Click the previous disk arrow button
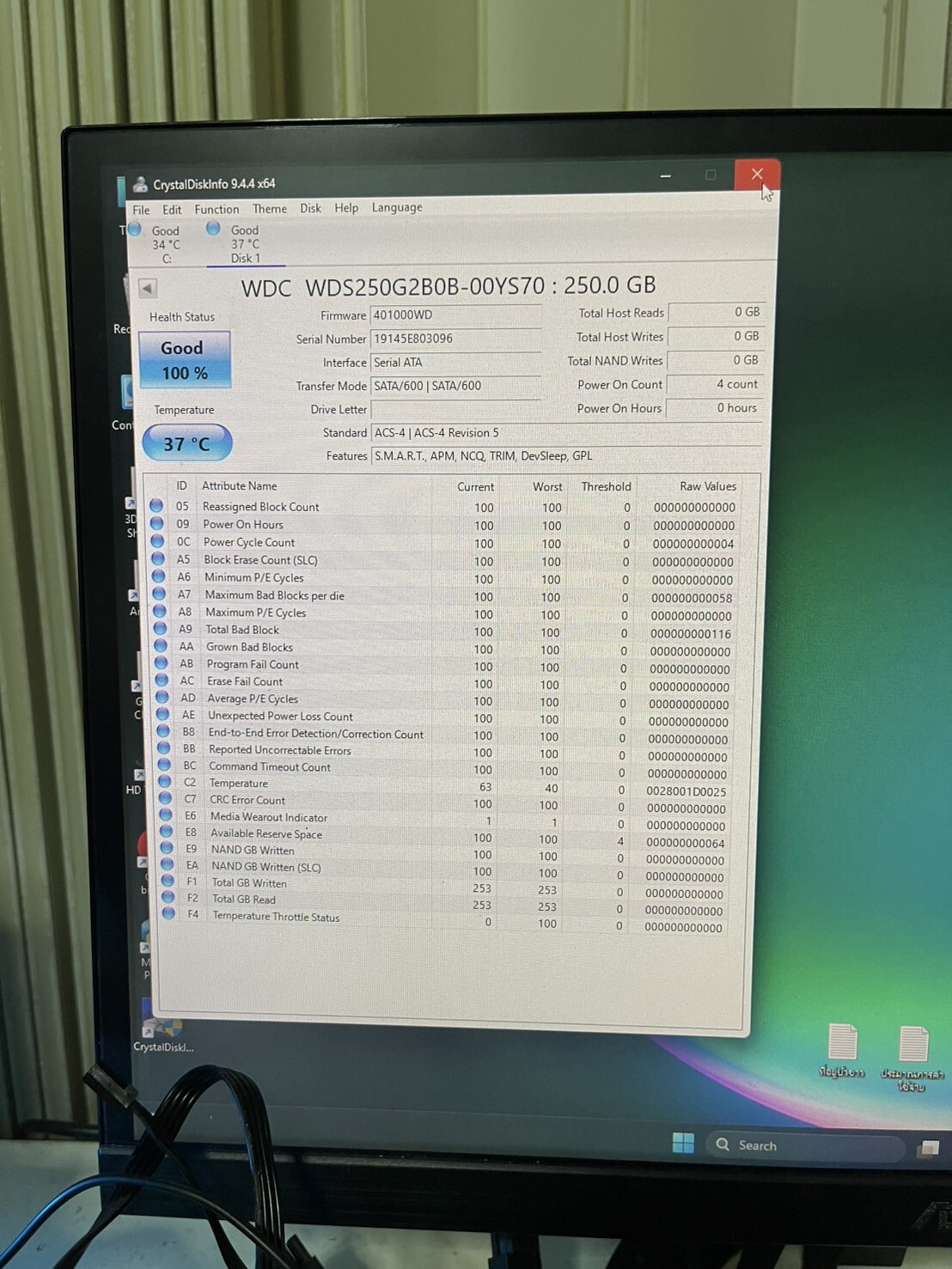952x1269 pixels. point(148,289)
